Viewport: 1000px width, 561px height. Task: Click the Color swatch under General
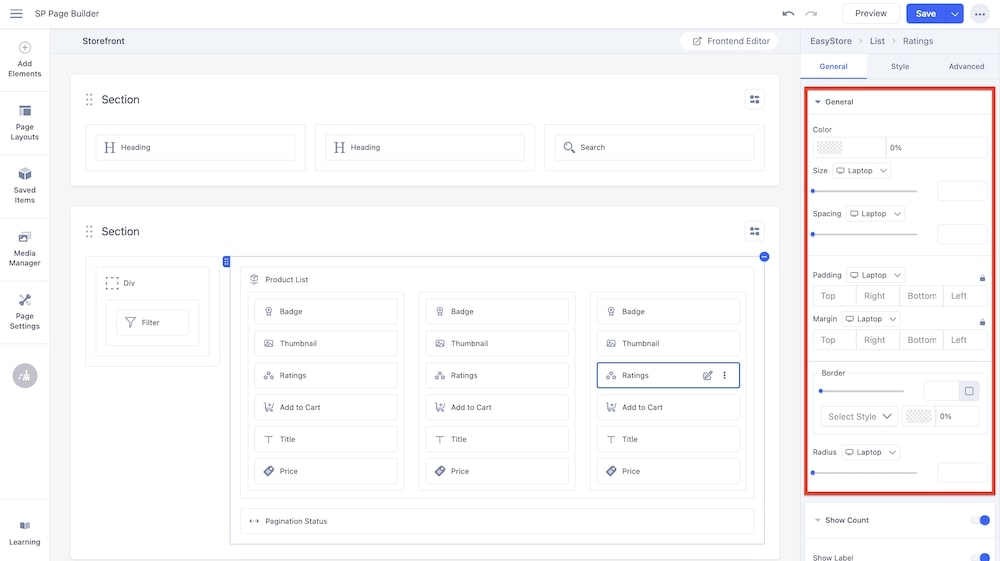(849, 148)
